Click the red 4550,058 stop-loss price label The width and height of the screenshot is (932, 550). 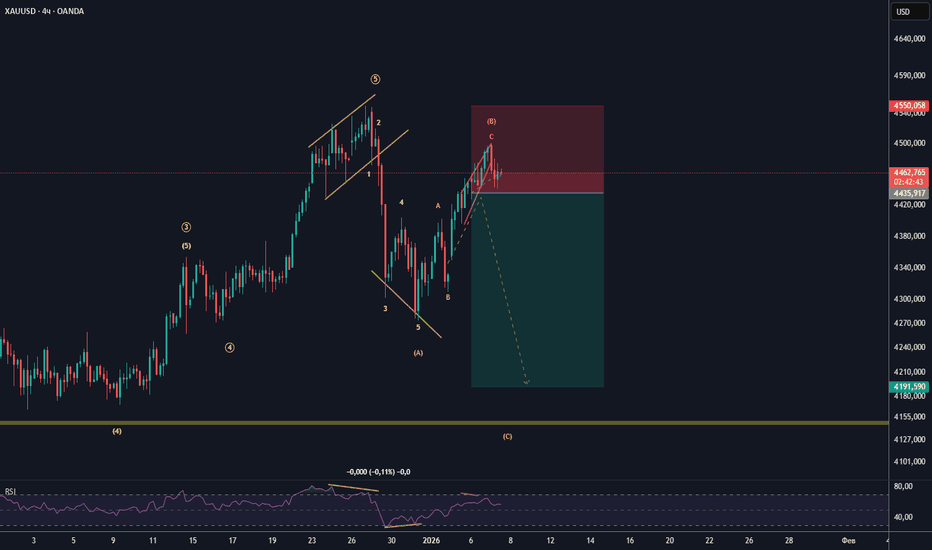click(909, 105)
